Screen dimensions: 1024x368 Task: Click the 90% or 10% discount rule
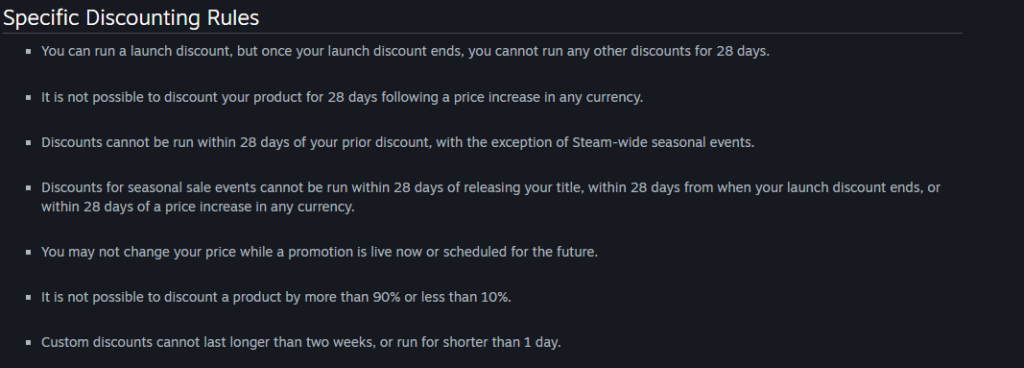pyautogui.click(x=276, y=297)
